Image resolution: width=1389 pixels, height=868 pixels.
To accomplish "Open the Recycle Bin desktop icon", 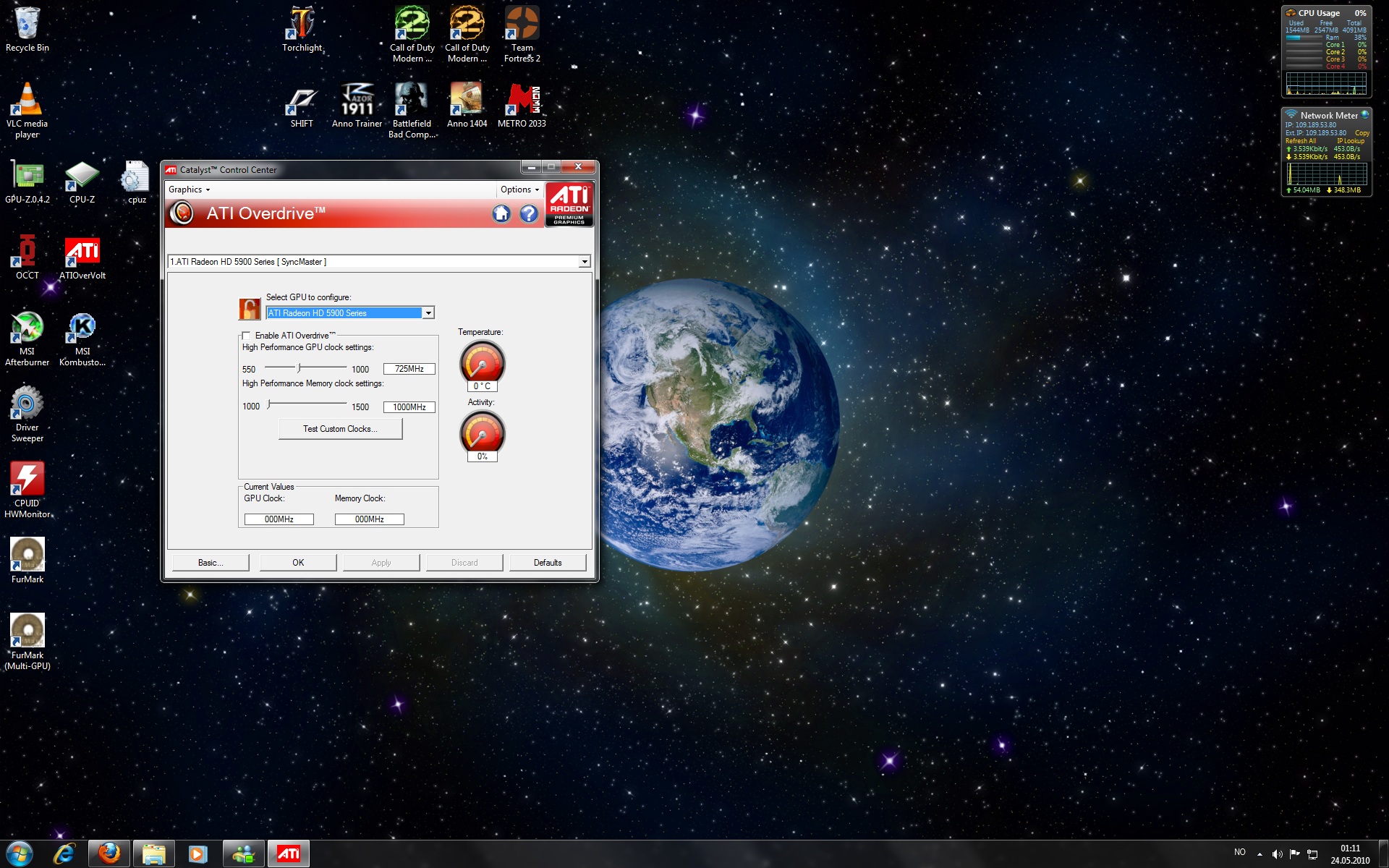I will point(27,29).
